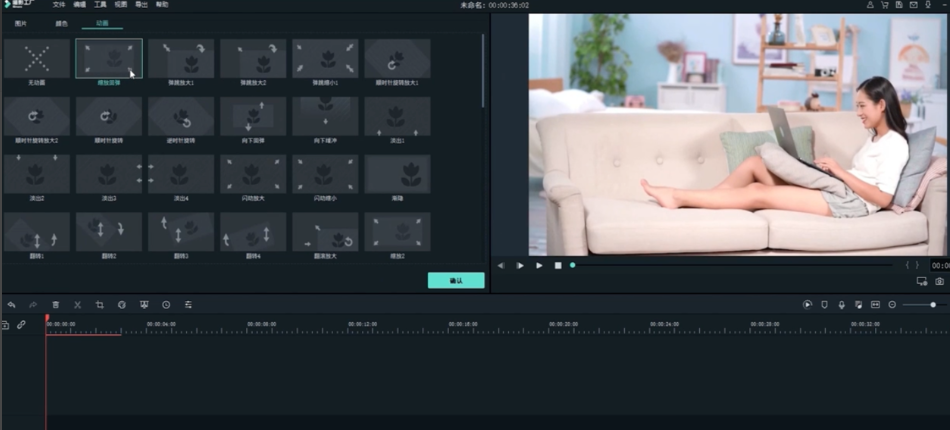
Task: Switch to the 图片 tab
Action: (x=21, y=22)
